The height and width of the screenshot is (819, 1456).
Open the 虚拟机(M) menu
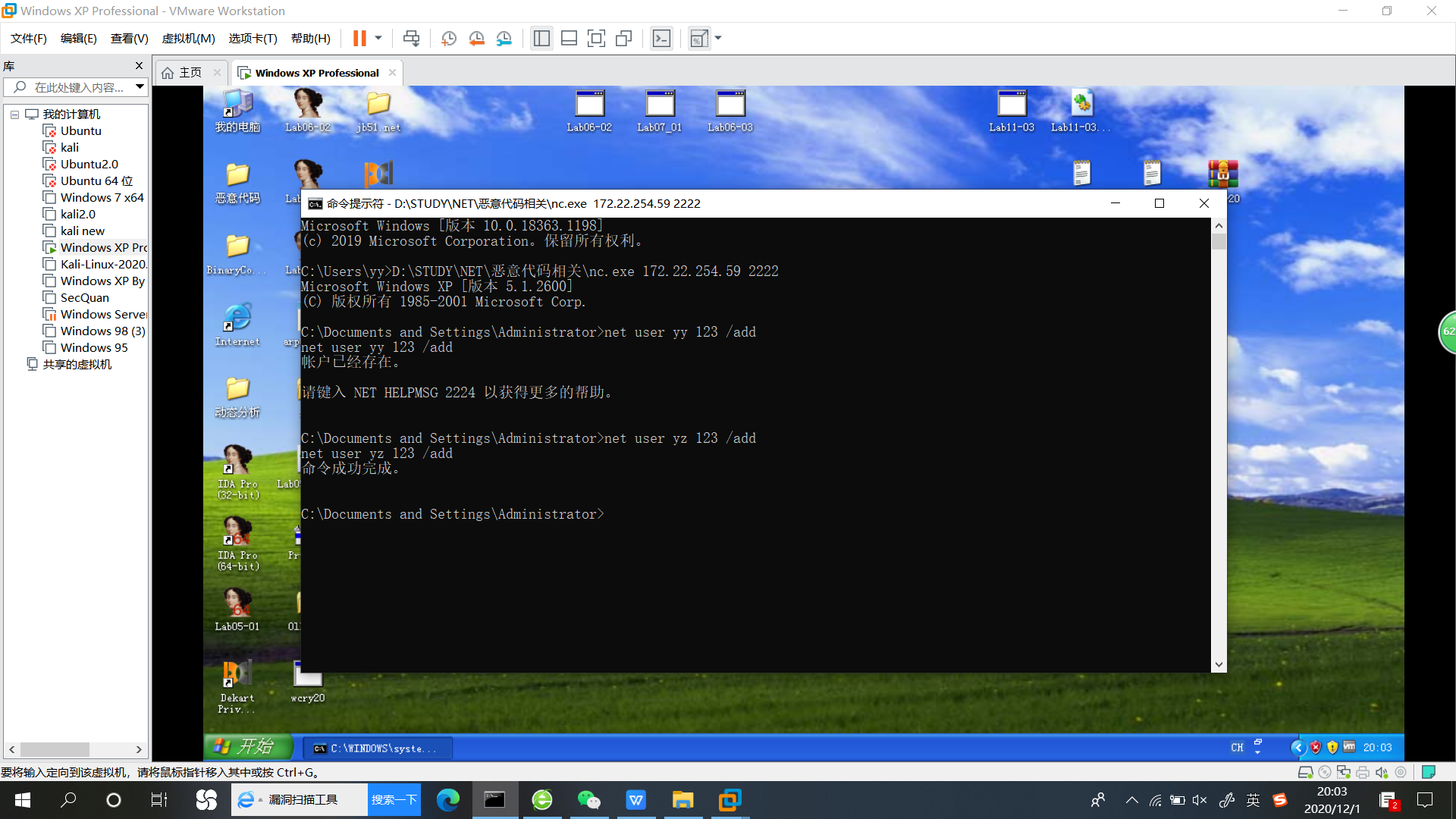(188, 39)
